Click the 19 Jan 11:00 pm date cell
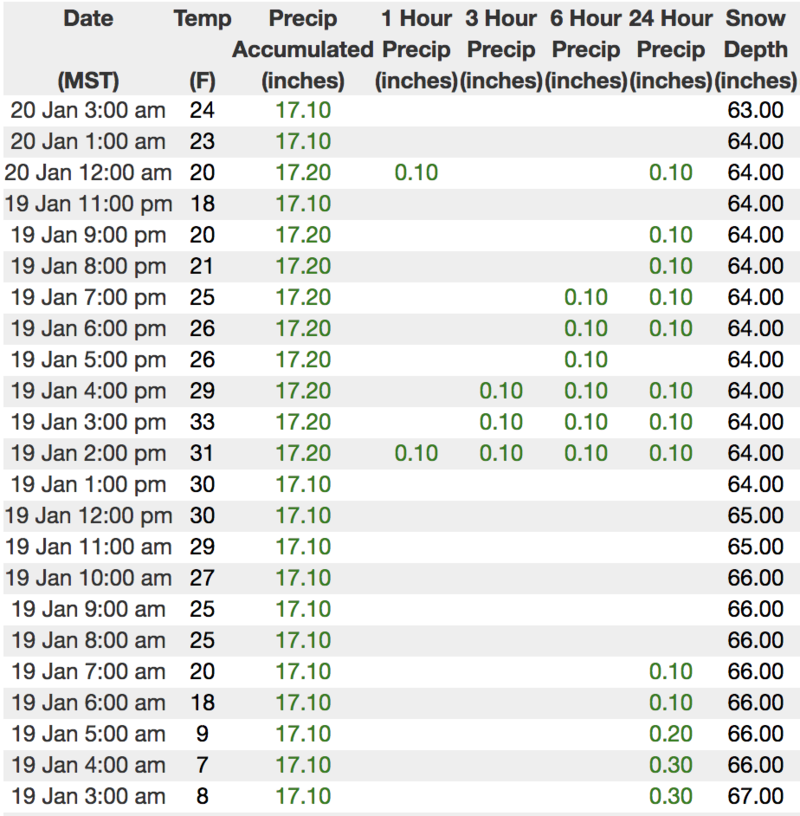Viewport: 800px width, 816px height. (87, 203)
